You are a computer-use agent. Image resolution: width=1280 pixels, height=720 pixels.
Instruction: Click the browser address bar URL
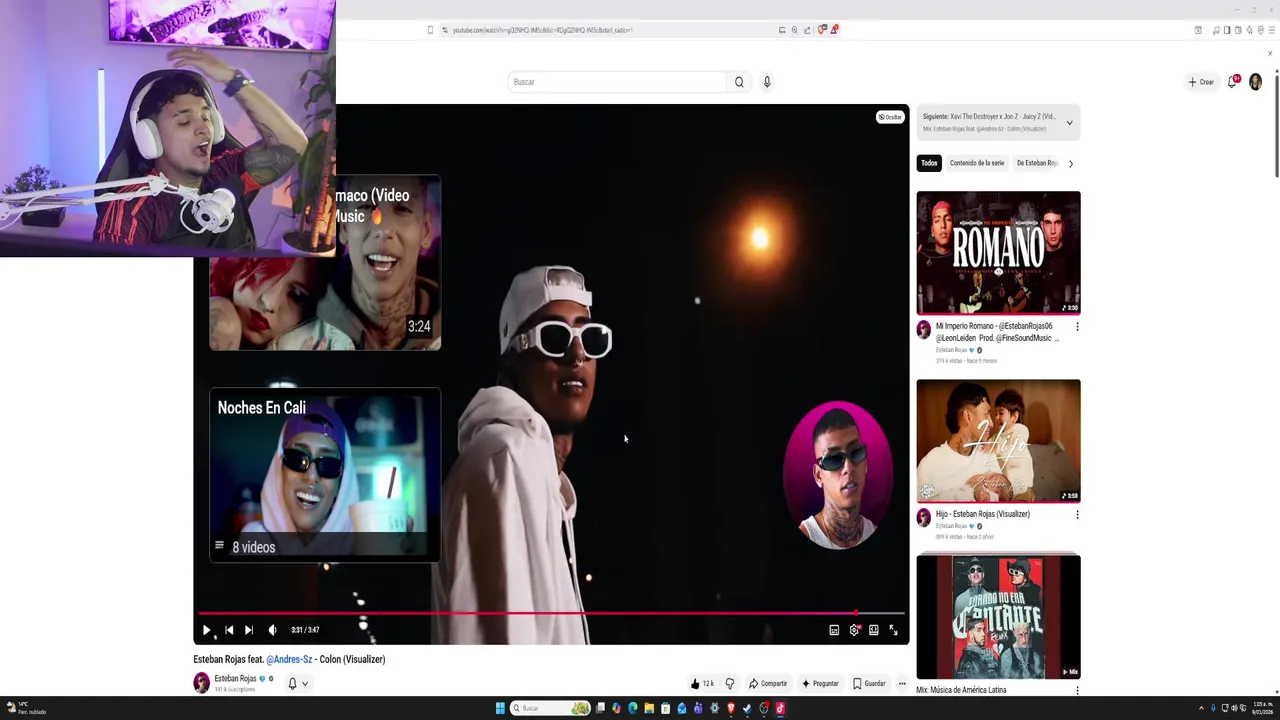(x=543, y=30)
